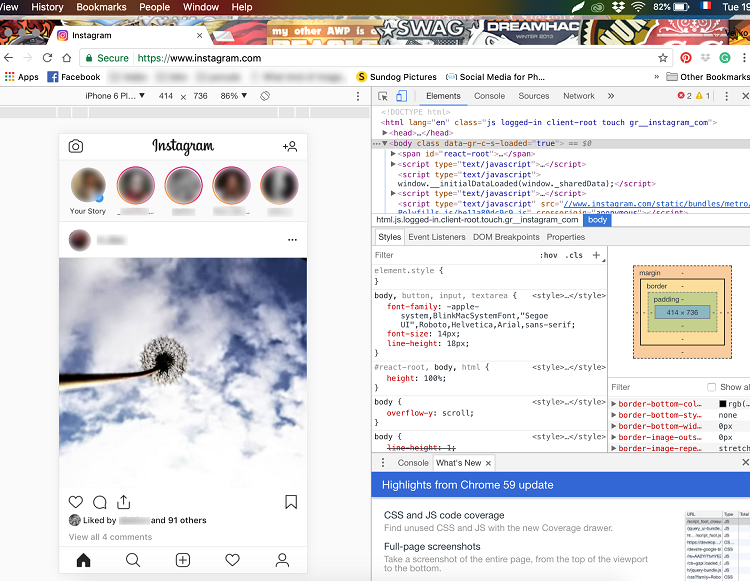
Task: Show more DevTools tabs chevron
Action: coord(611,96)
